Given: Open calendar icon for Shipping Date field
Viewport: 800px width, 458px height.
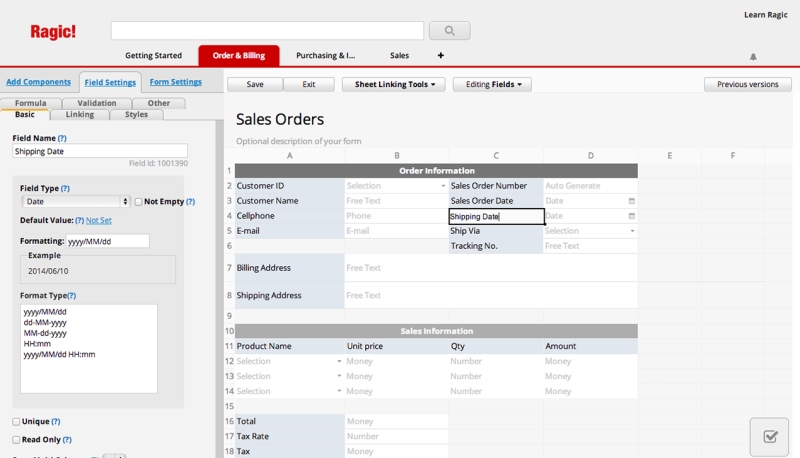Looking at the screenshot, I should (x=632, y=216).
